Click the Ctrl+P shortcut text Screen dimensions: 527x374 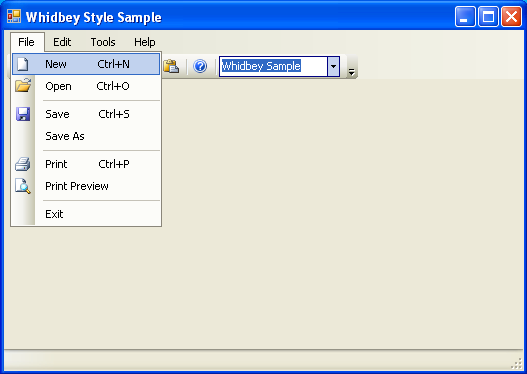pyautogui.click(x=114, y=164)
